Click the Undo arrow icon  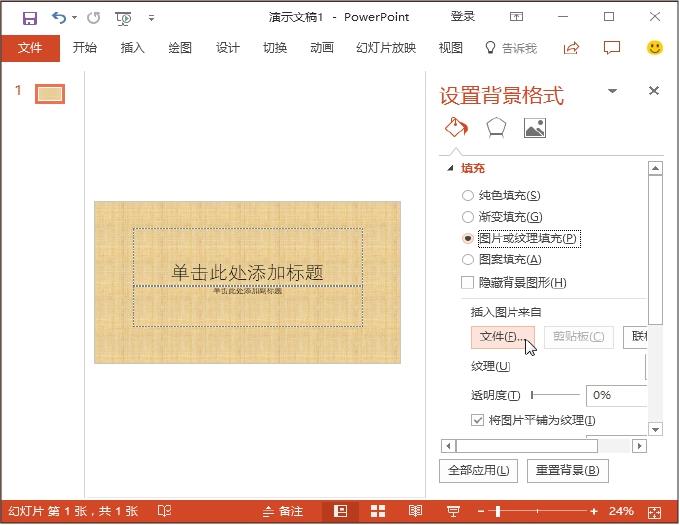(x=58, y=17)
